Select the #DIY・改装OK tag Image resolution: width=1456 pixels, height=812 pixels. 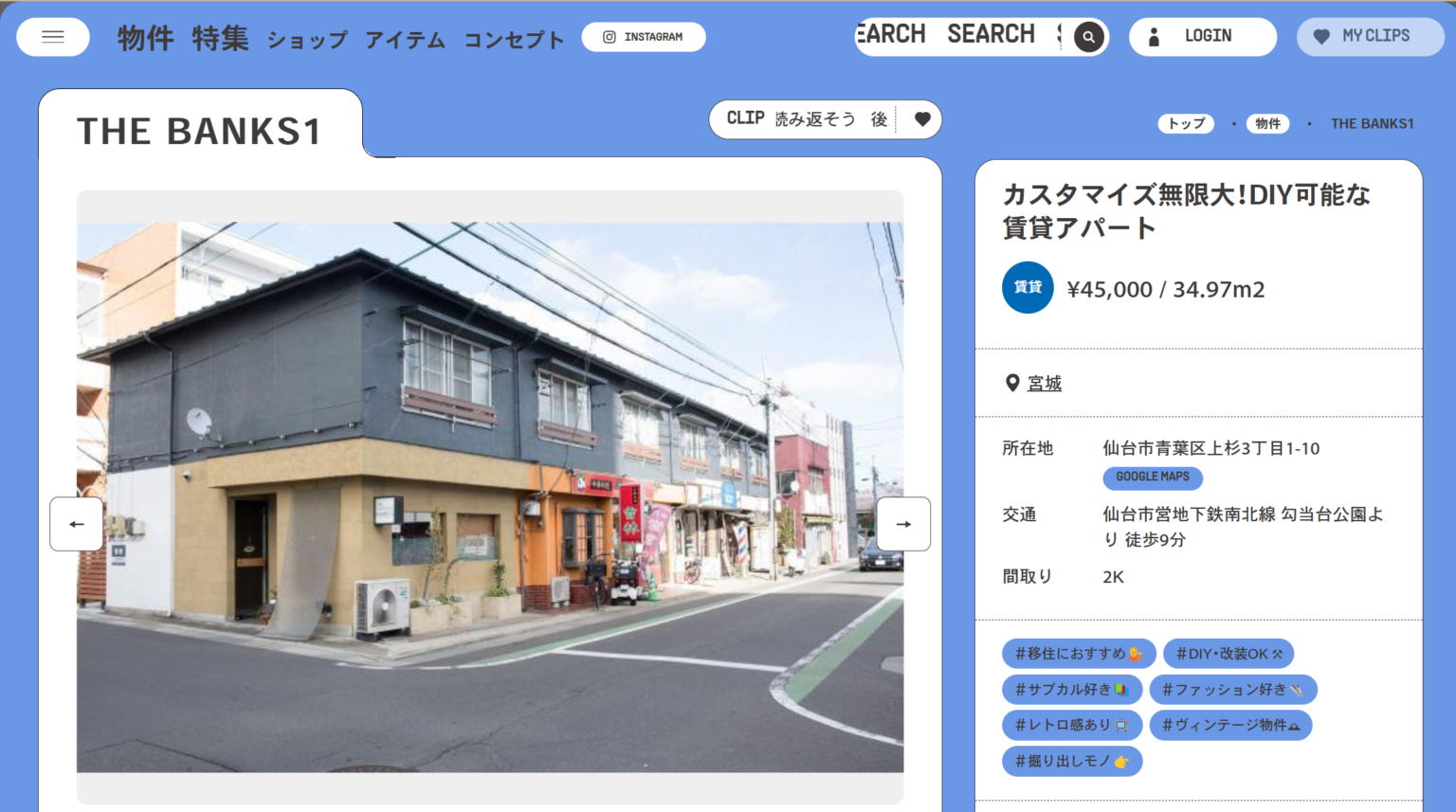pos(1228,654)
